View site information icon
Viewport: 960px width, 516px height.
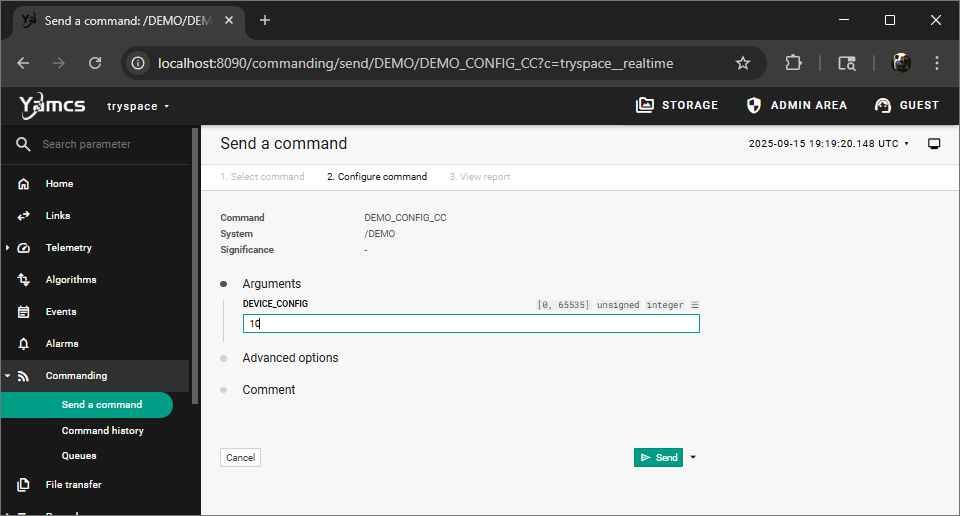pyautogui.click(x=138, y=63)
